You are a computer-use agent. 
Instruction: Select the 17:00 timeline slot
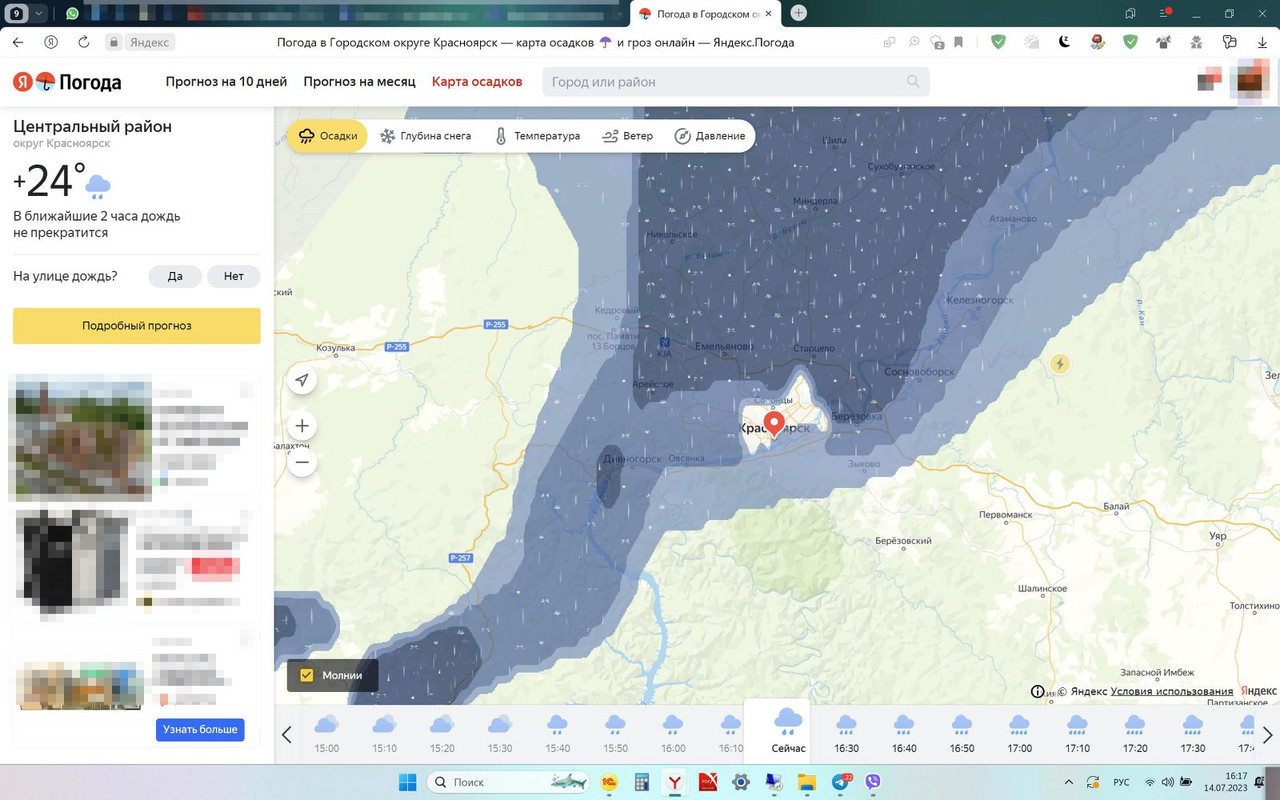[1020, 734]
